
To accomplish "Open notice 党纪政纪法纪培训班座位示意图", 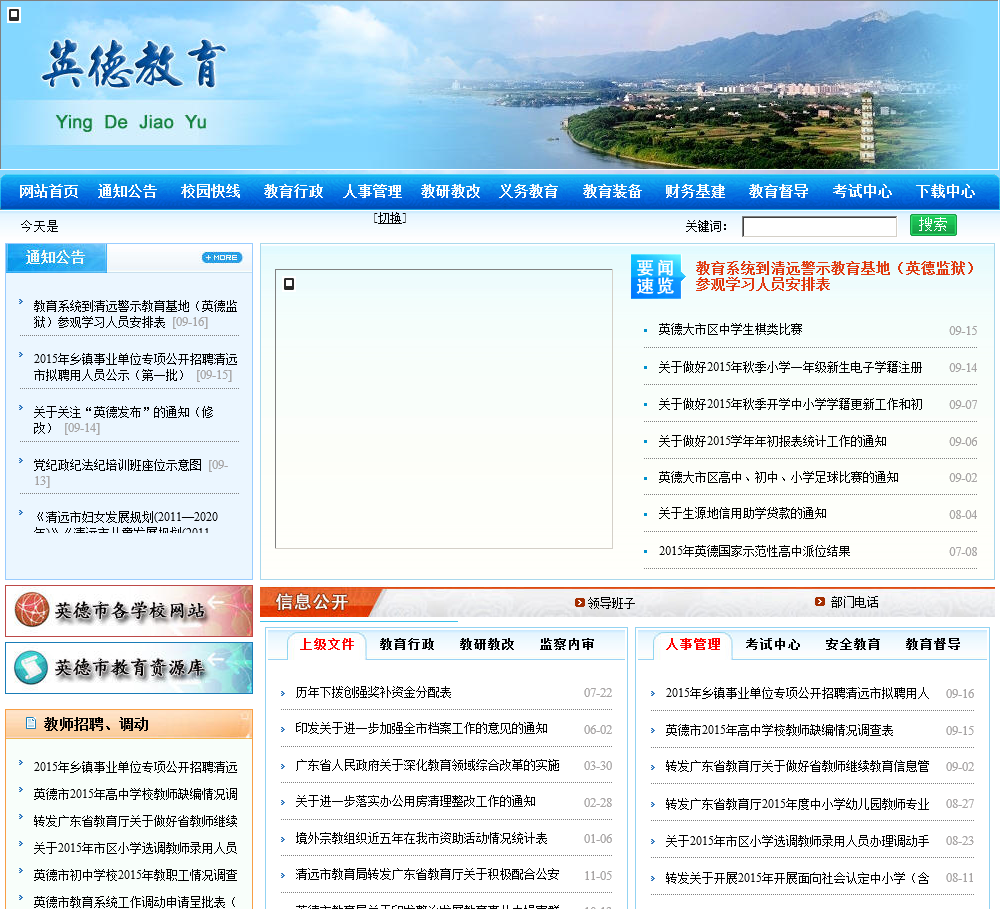I will (117, 465).
